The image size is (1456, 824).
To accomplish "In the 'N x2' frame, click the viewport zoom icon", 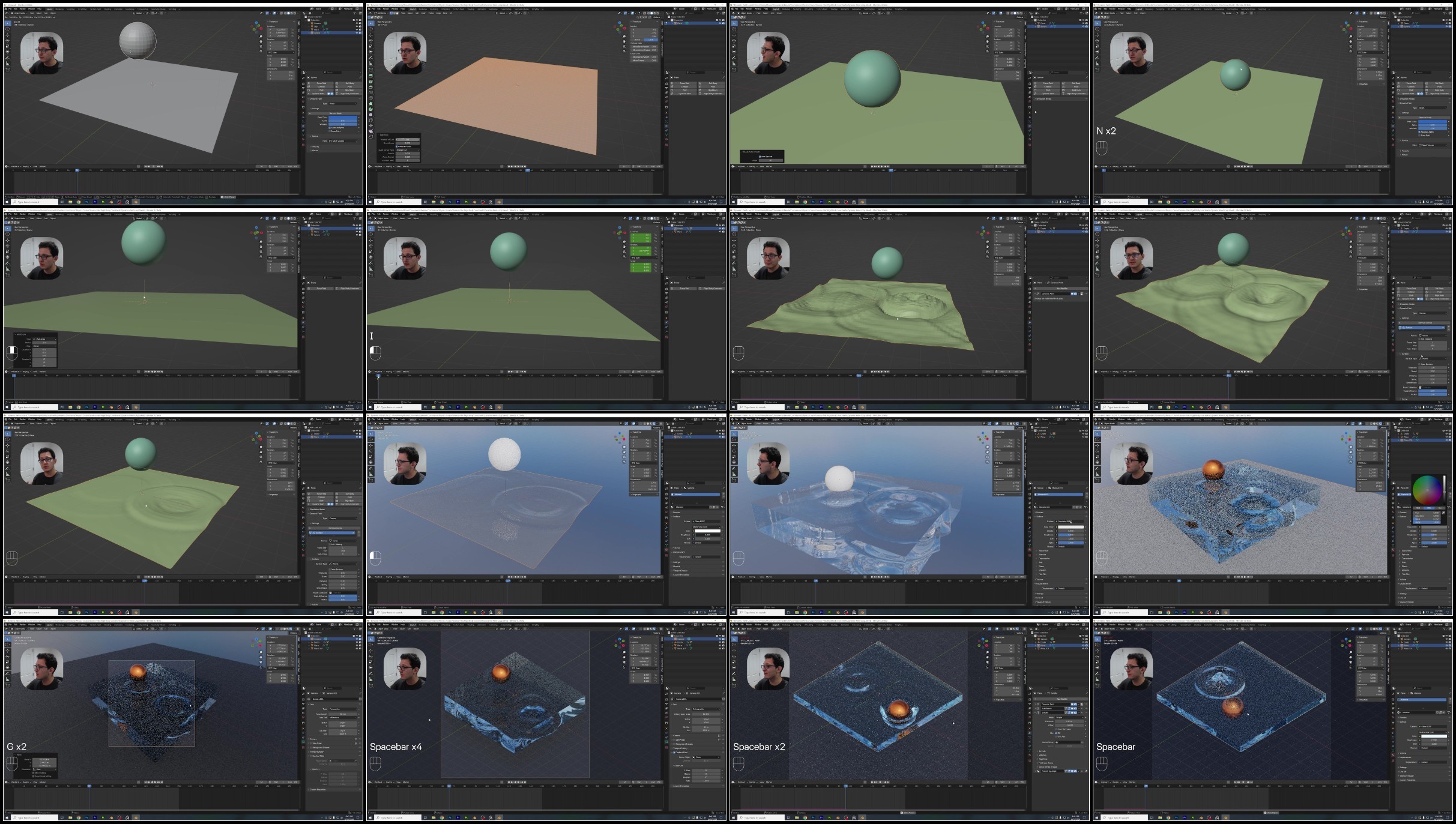I will click(x=1350, y=37).
